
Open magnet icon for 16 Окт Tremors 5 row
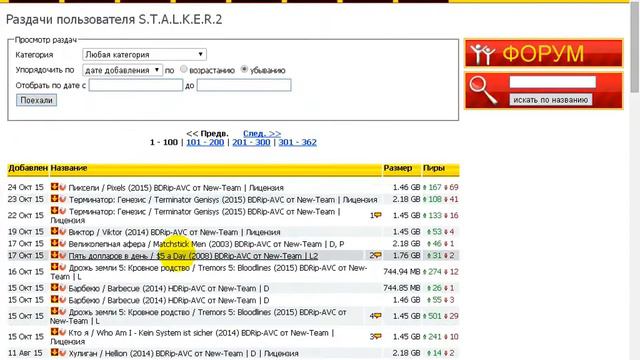[x=62, y=267]
